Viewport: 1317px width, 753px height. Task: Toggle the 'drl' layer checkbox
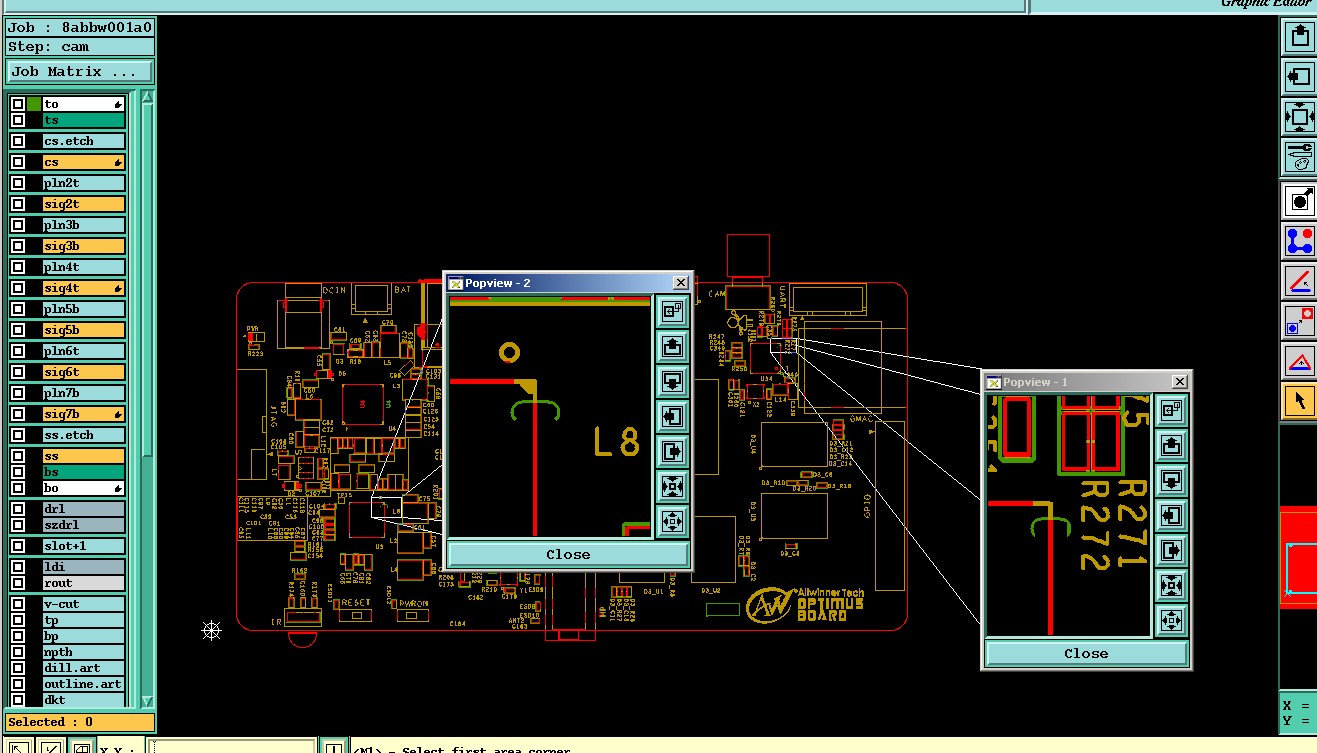tap(18, 509)
